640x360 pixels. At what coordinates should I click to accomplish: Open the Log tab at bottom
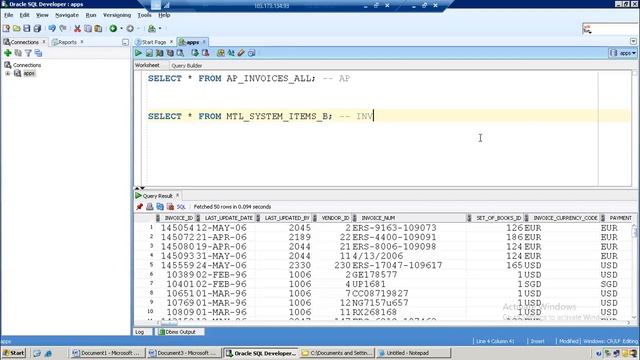coord(140,332)
